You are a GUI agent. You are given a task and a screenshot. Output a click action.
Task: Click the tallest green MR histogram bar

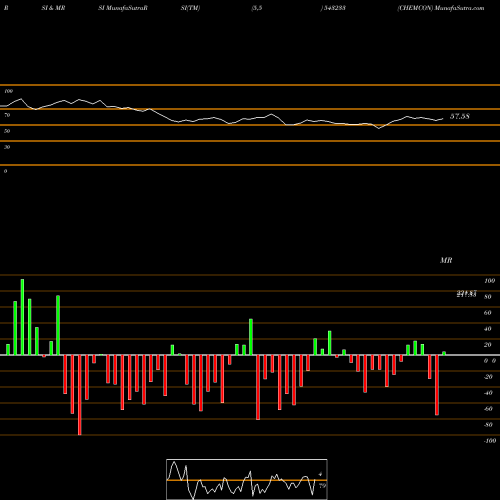click(x=22, y=317)
